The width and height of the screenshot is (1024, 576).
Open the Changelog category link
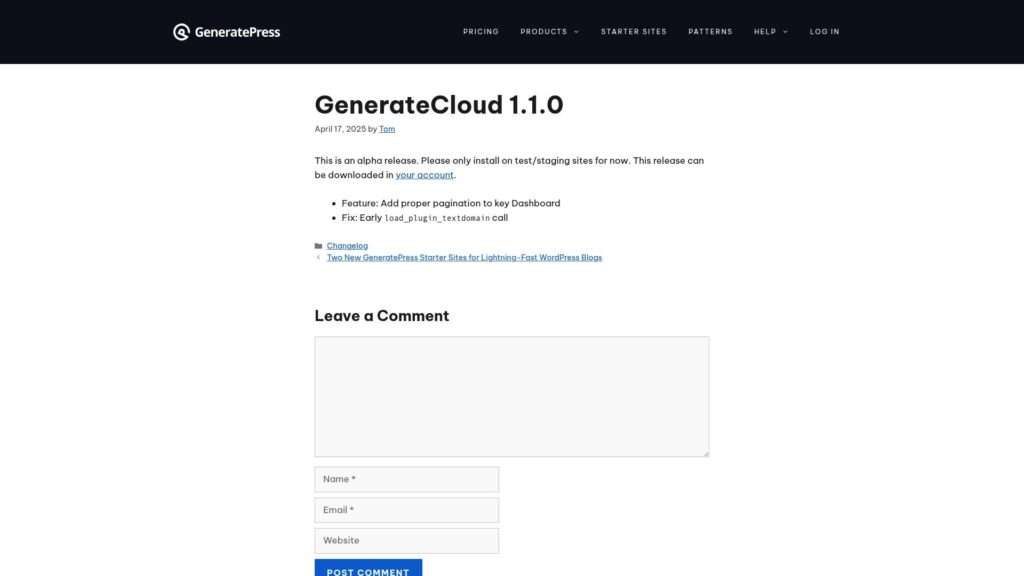pos(347,246)
